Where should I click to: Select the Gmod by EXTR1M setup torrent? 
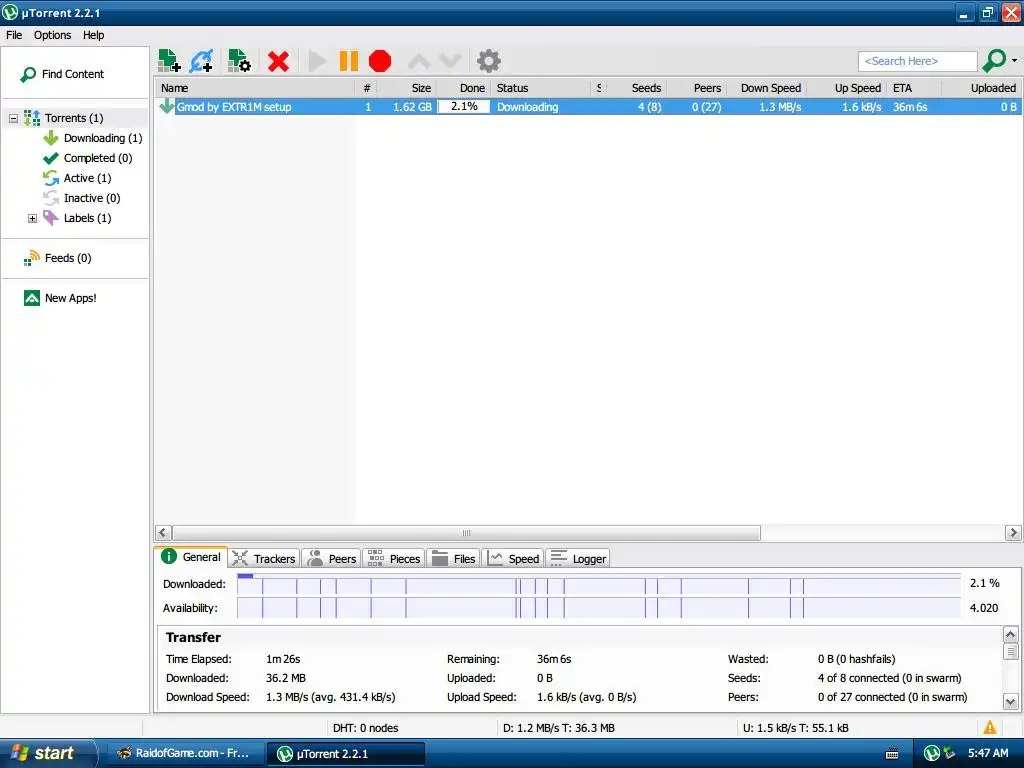tap(588, 106)
